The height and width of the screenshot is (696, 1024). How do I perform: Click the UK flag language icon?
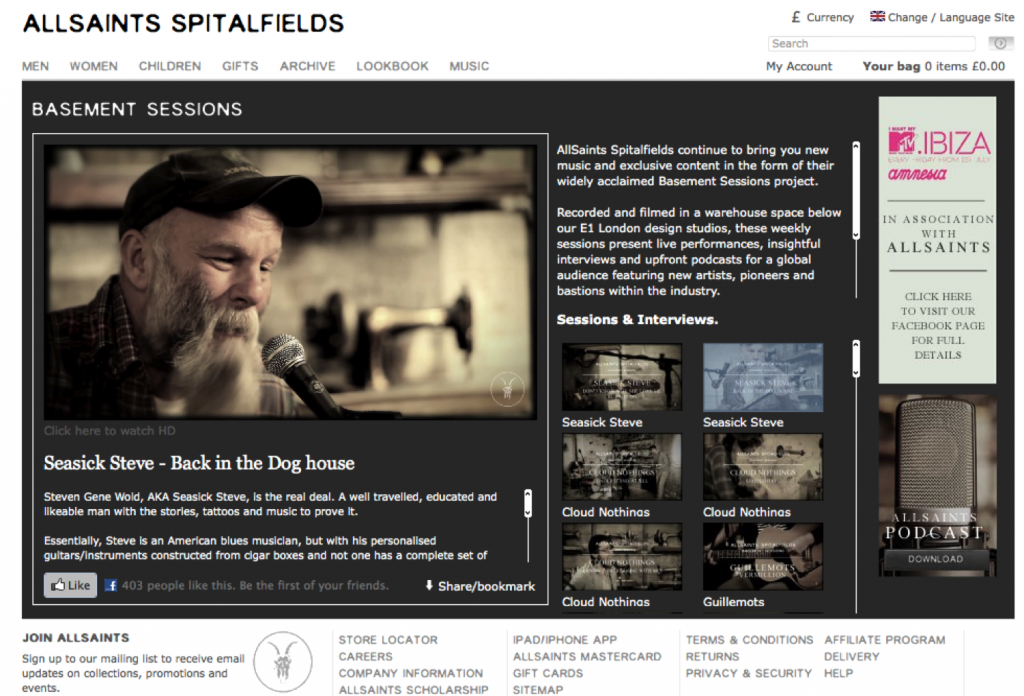(x=877, y=16)
